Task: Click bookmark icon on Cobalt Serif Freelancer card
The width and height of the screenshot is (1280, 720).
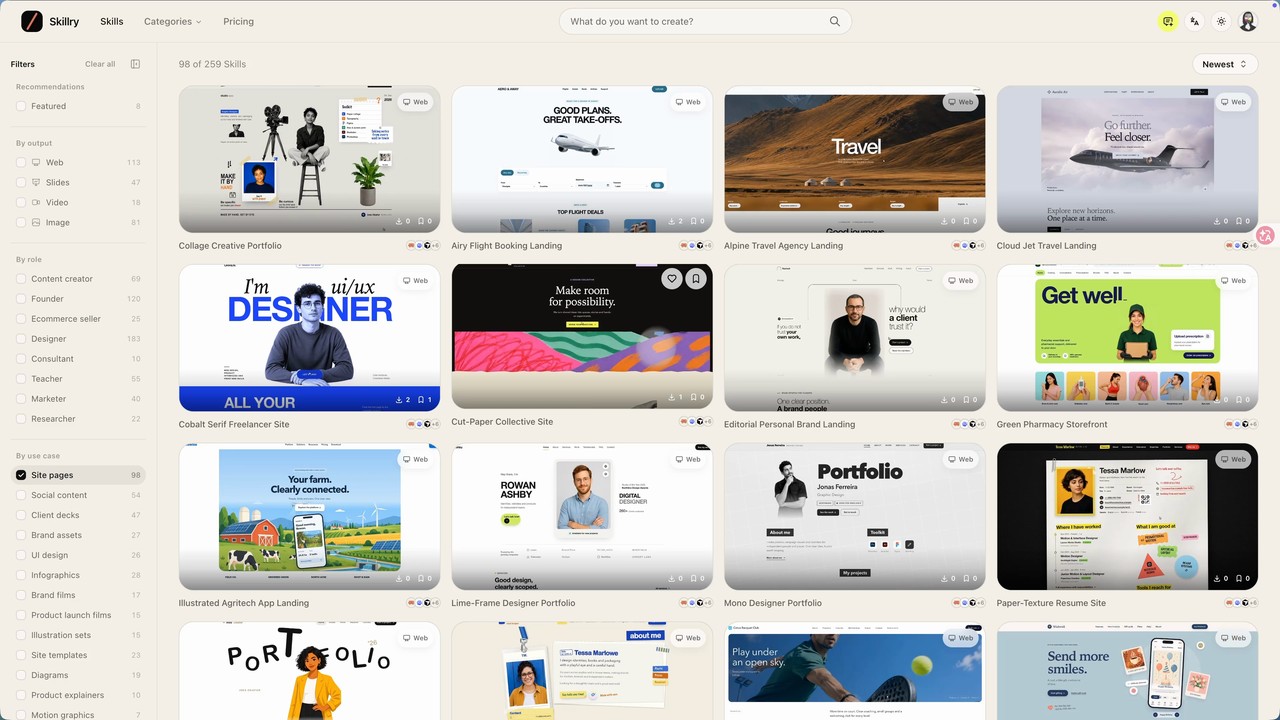Action: point(422,400)
